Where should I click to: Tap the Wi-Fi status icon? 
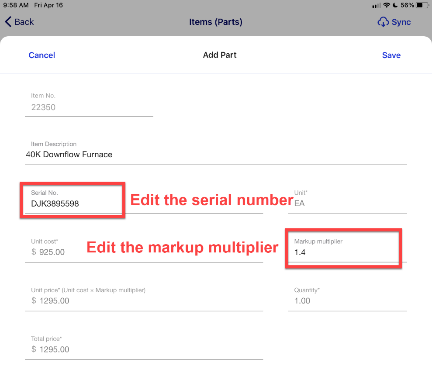(x=387, y=5)
